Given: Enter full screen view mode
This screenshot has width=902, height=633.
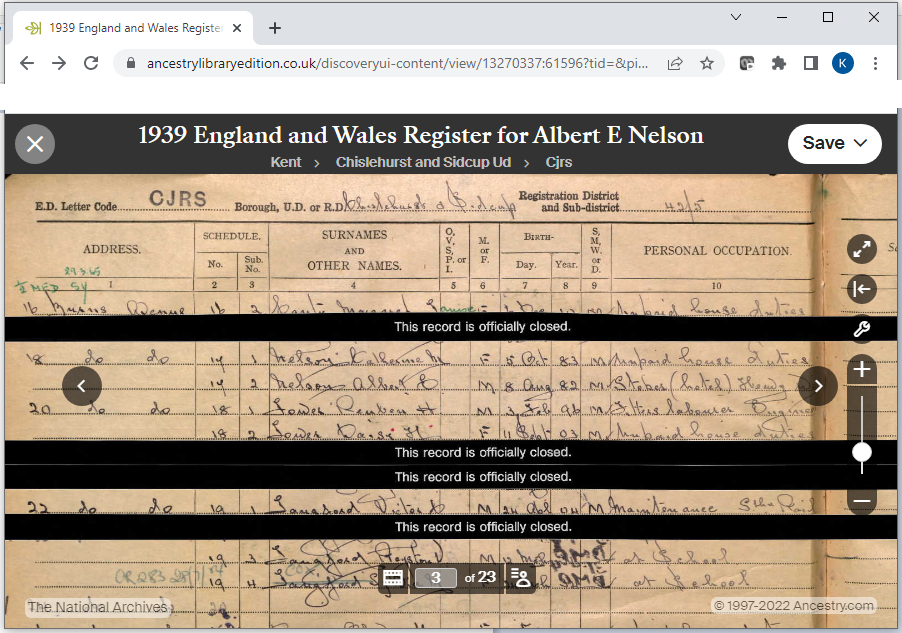Looking at the screenshot, I should click(861, 249).
